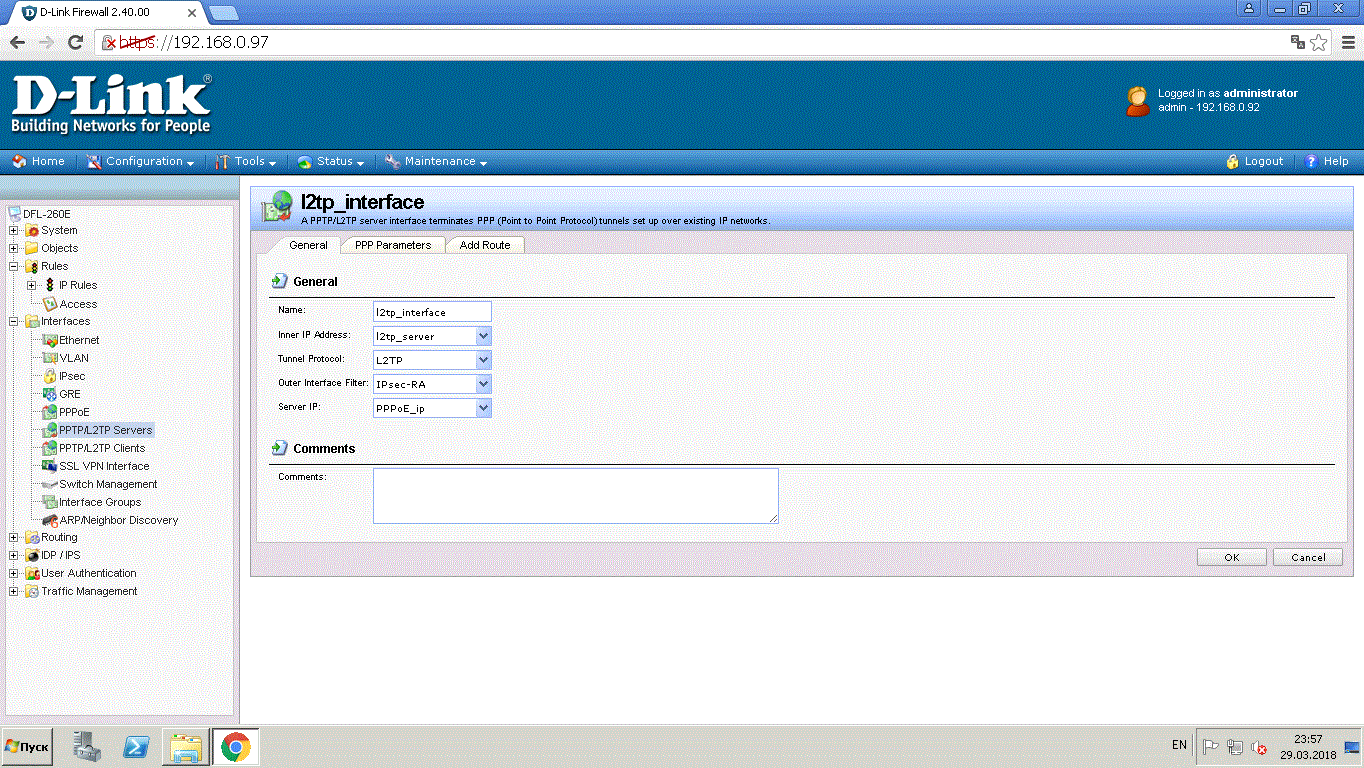1364x768 pixels.
Task: Click the Ethernet icon in the sidebar
Action: click(50, 340)
